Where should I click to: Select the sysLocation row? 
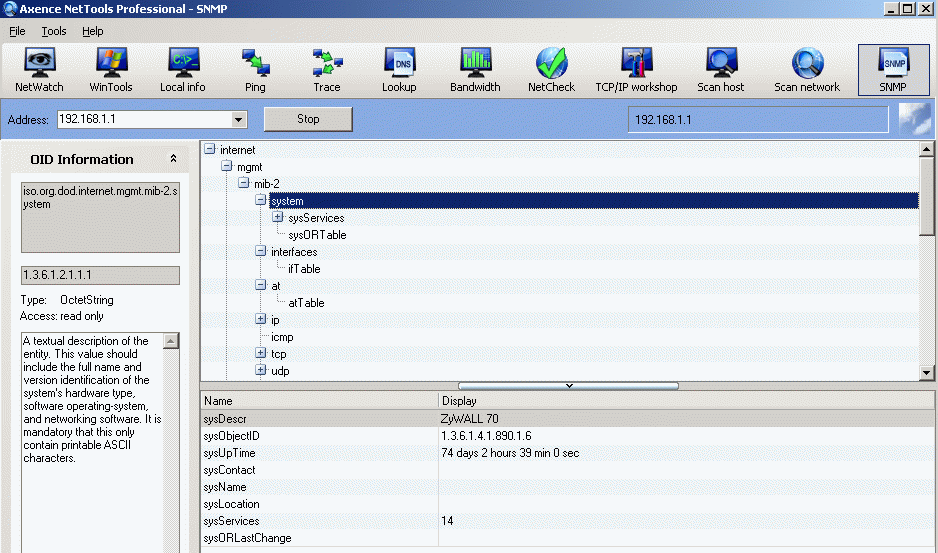coord(567,504)
